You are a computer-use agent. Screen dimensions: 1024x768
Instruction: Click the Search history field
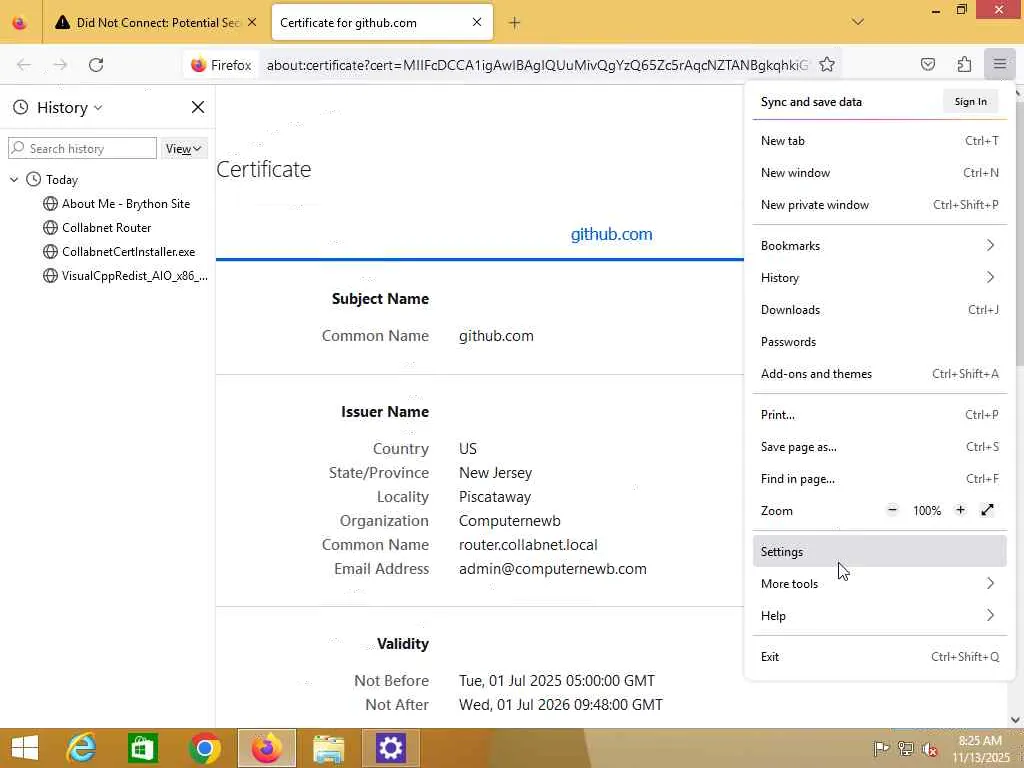82,148
